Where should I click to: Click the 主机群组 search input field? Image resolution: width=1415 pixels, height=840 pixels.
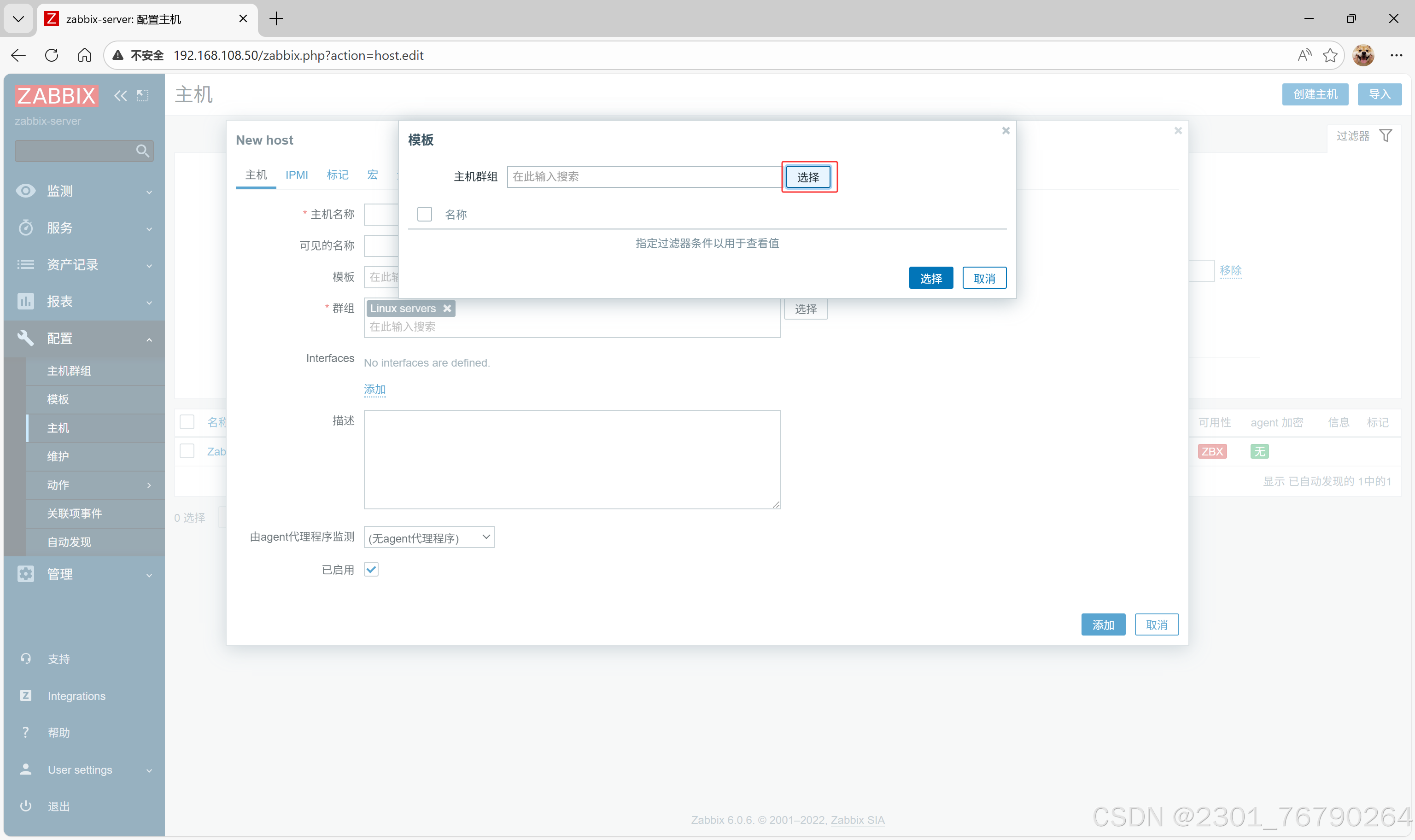[644, 176]
